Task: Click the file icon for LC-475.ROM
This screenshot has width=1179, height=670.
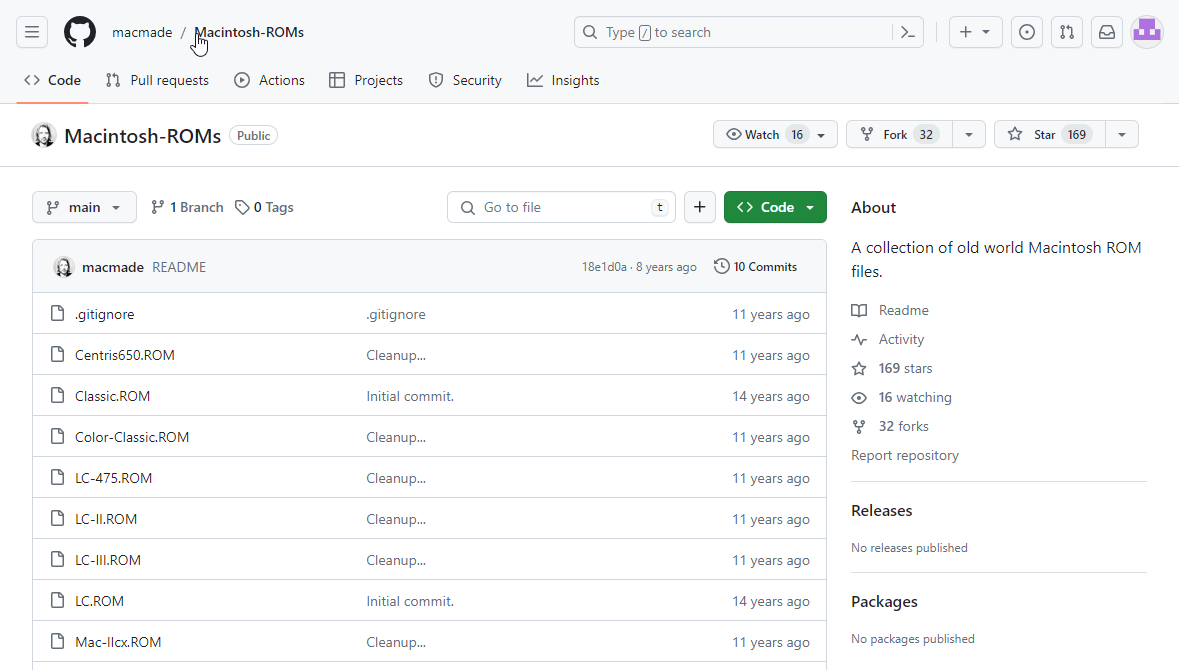Action: point(57,477)
